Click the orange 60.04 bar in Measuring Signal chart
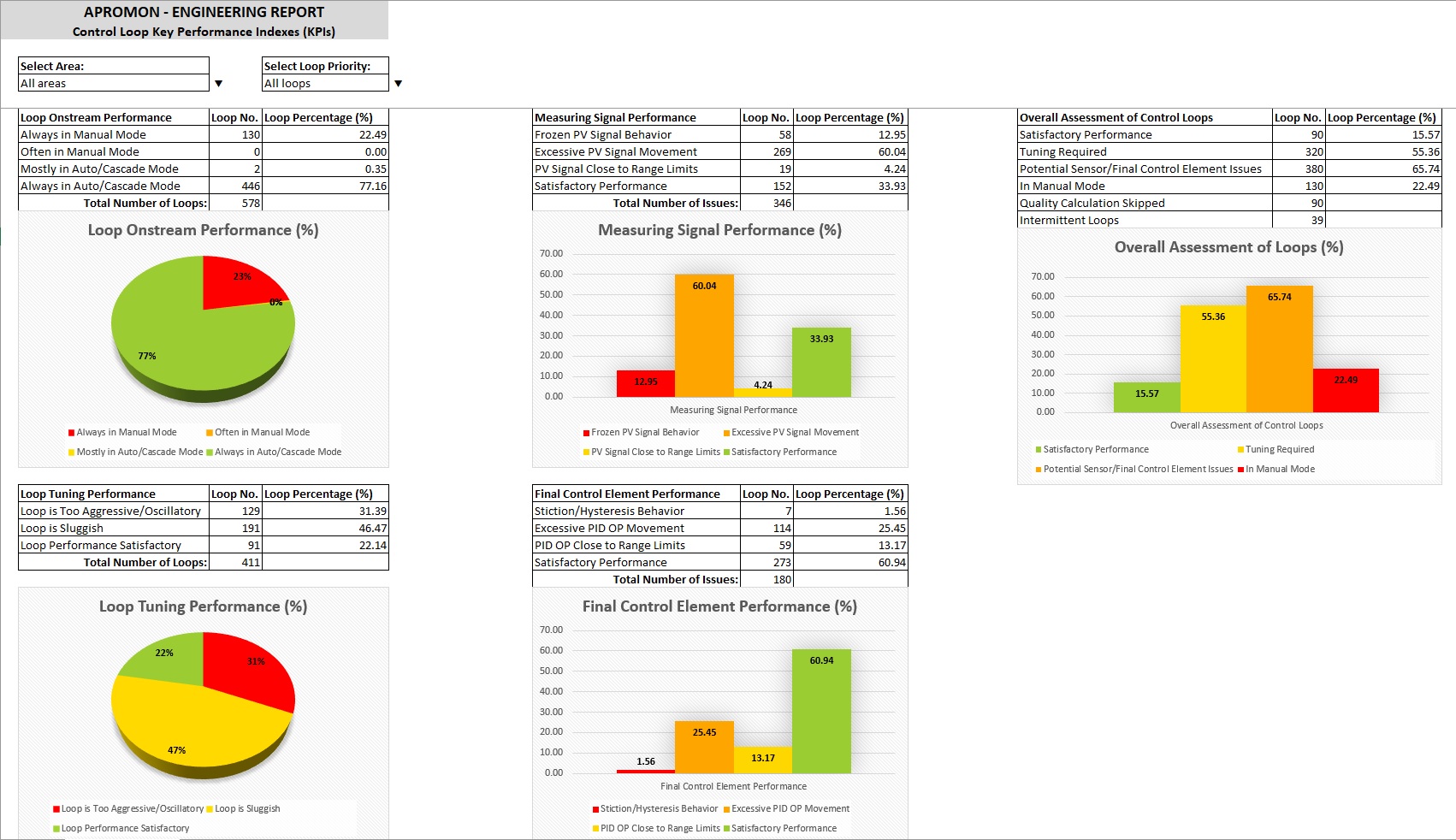Viewport: 1456px width, 840px height. [x=704, y=335]
